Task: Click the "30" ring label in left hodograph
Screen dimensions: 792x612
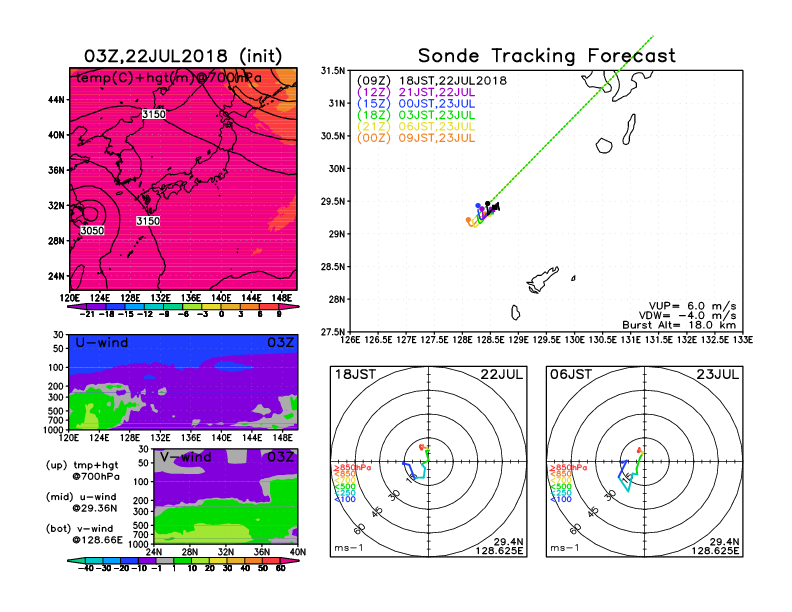Action: tap(394, 494)
